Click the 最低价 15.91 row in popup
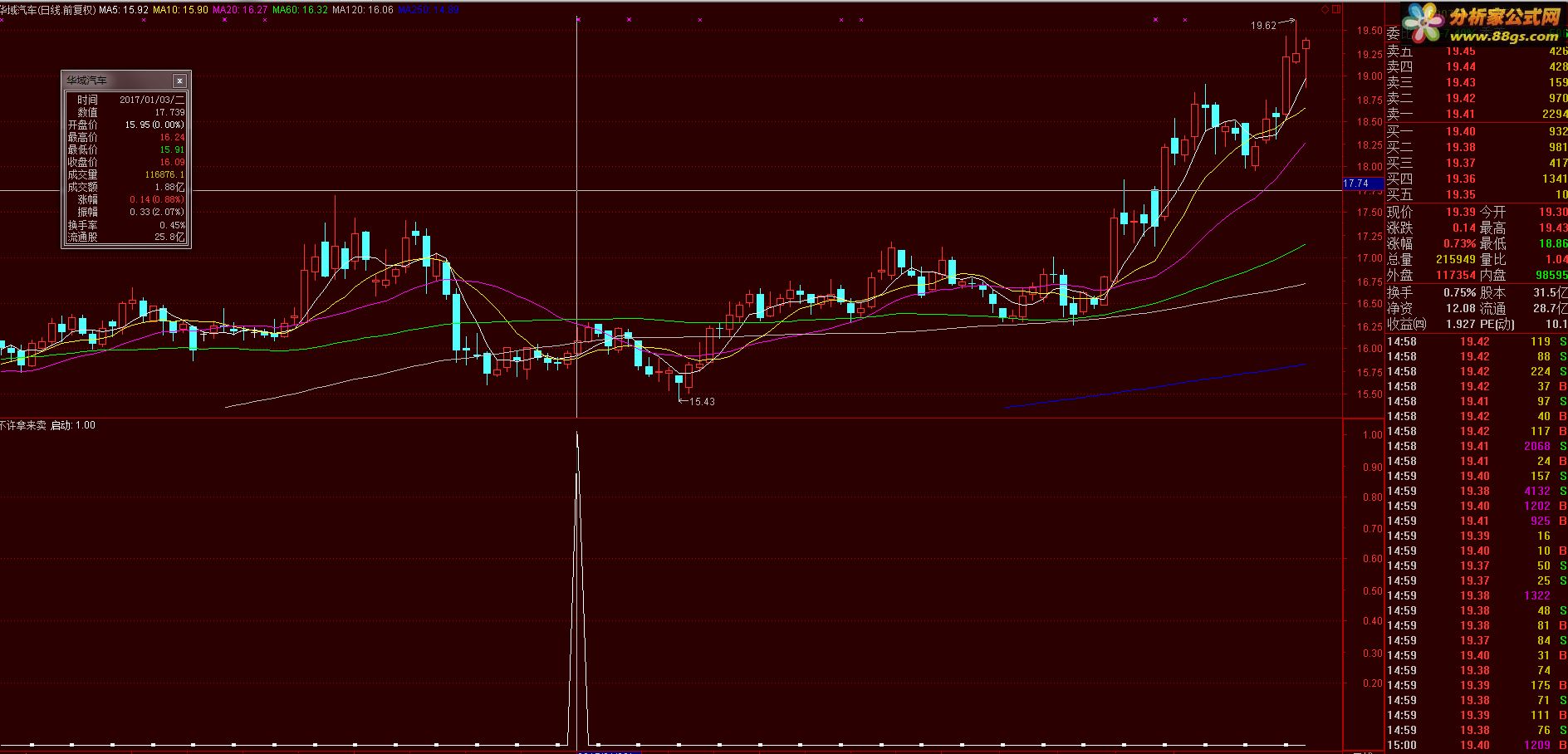Image resolution: width=1568 pixels, height=754 pixels. [126, 149]
